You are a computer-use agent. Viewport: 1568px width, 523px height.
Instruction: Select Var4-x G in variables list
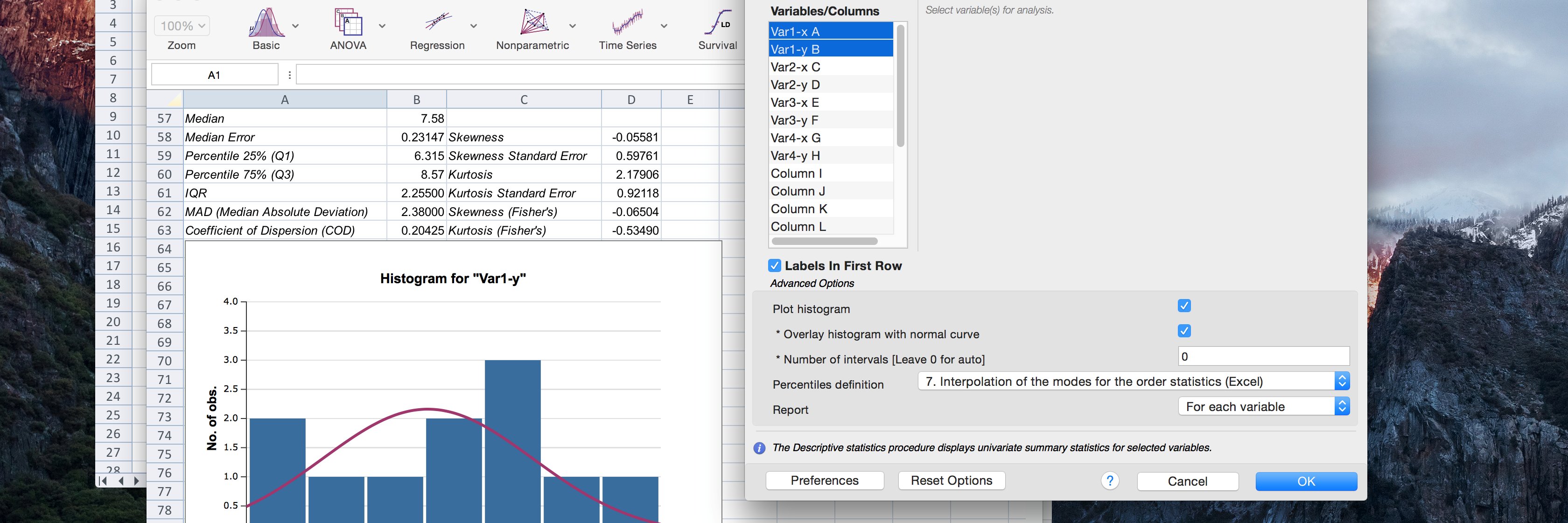click(x=831, y=138)
